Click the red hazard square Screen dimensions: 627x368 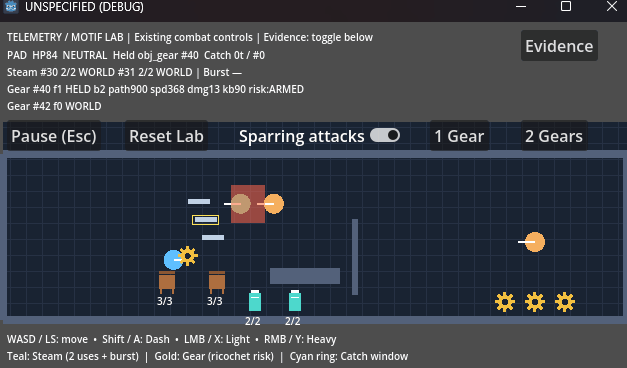[248, 204]
